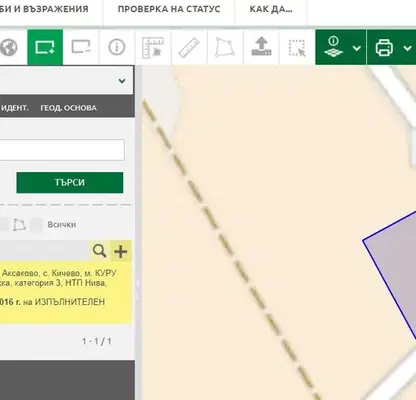The height and width of the screenshot is (400, 416).
Task: Activate the info identify tool
Action: (117, 47)
